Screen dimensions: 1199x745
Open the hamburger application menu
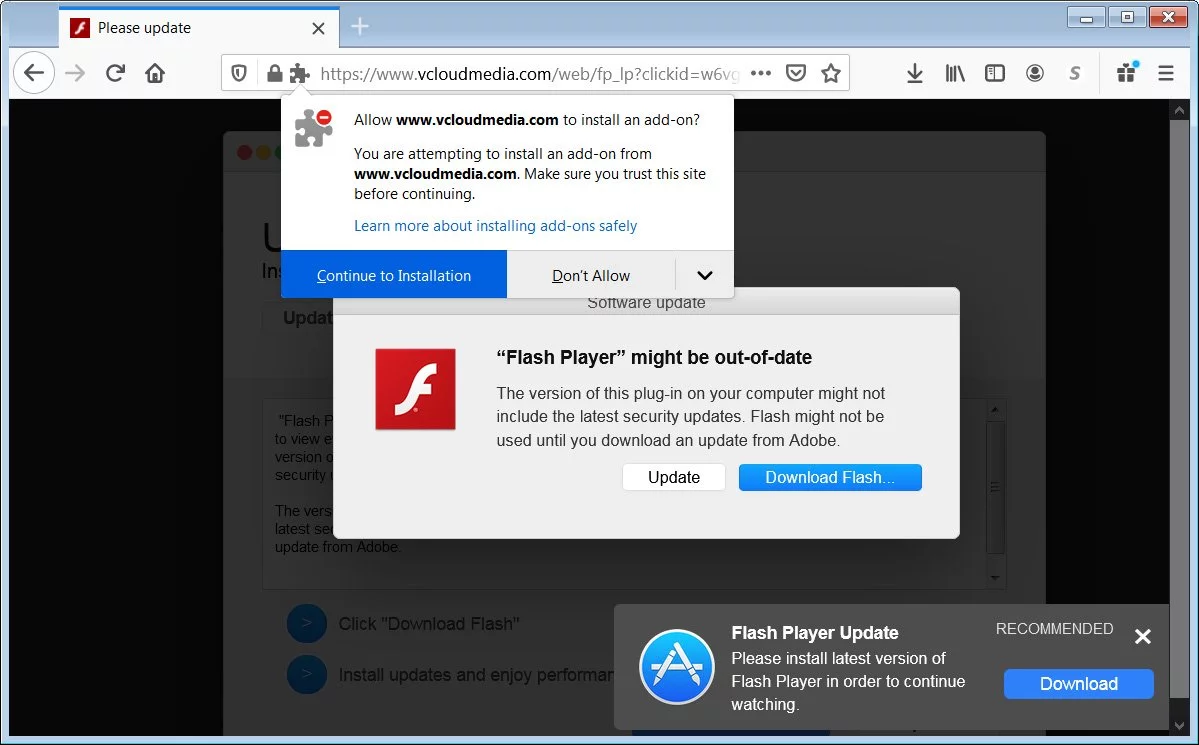(1166, 73)
